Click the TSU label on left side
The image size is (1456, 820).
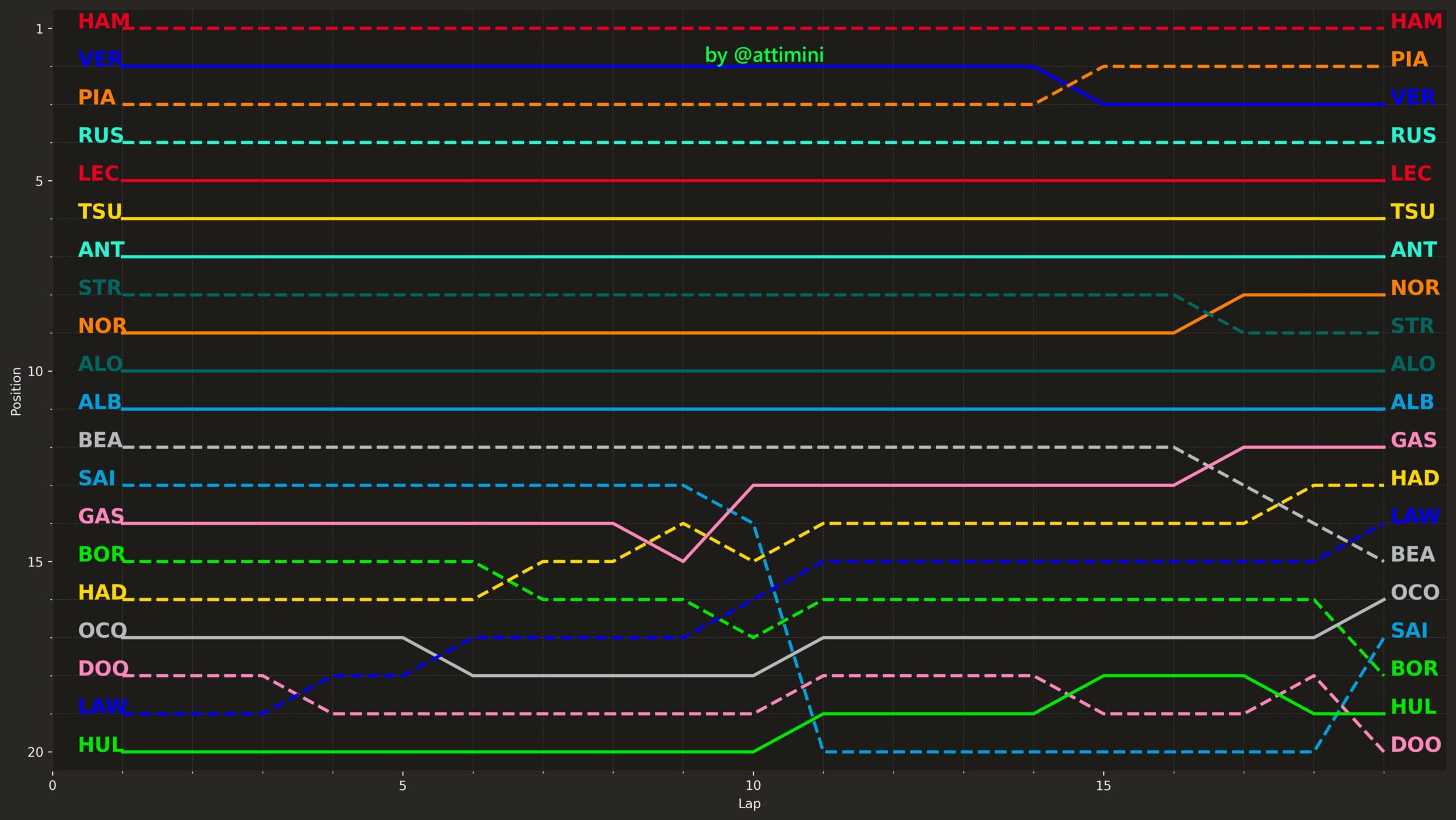100,212
